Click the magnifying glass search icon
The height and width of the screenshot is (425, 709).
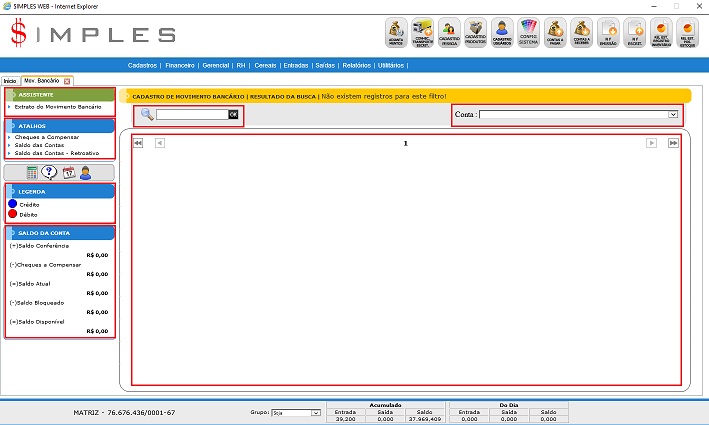(147, 114)
